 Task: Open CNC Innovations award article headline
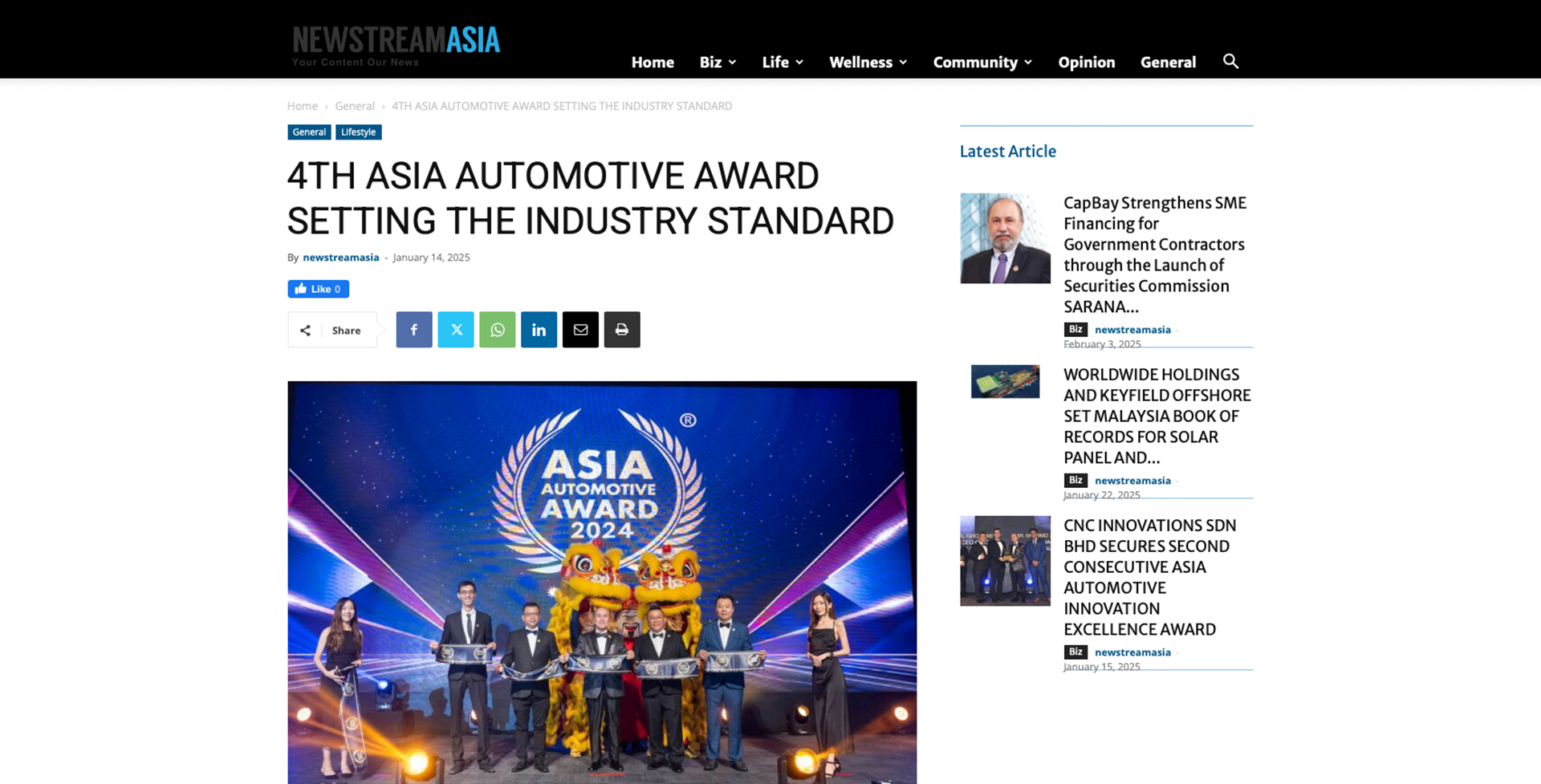1149,577
